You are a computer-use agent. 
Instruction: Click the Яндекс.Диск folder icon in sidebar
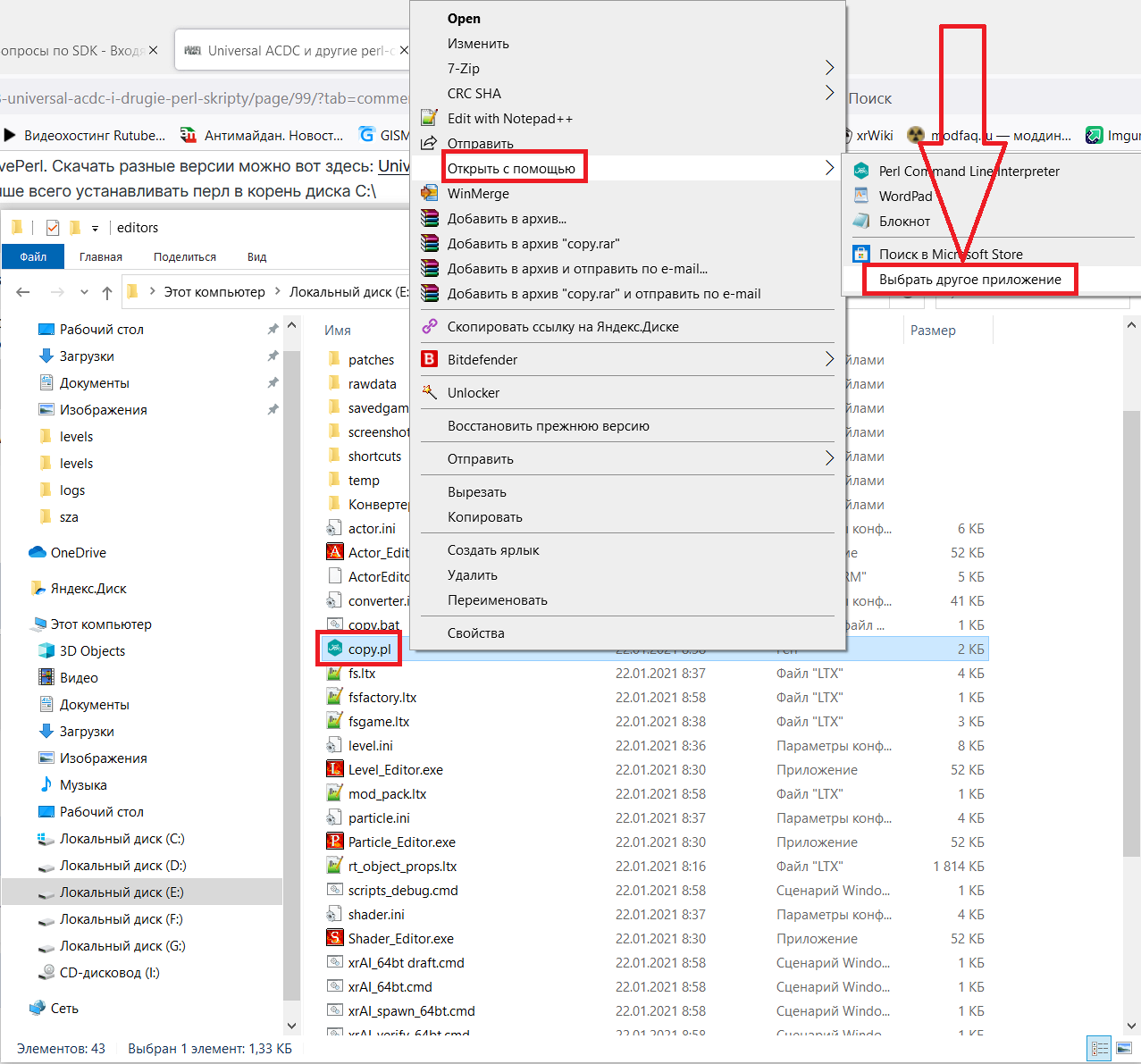pyautogui.click(x=38, y=588)
